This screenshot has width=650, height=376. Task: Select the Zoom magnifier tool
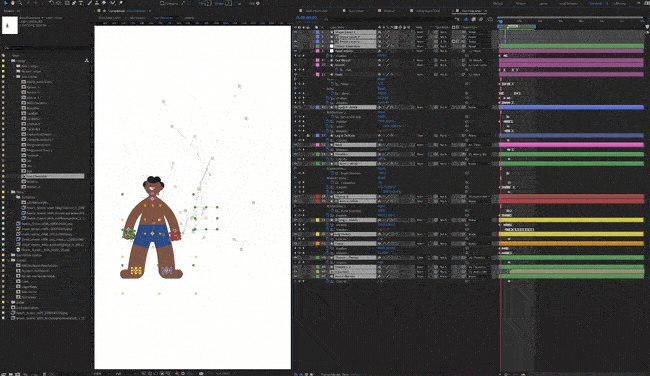19,3
